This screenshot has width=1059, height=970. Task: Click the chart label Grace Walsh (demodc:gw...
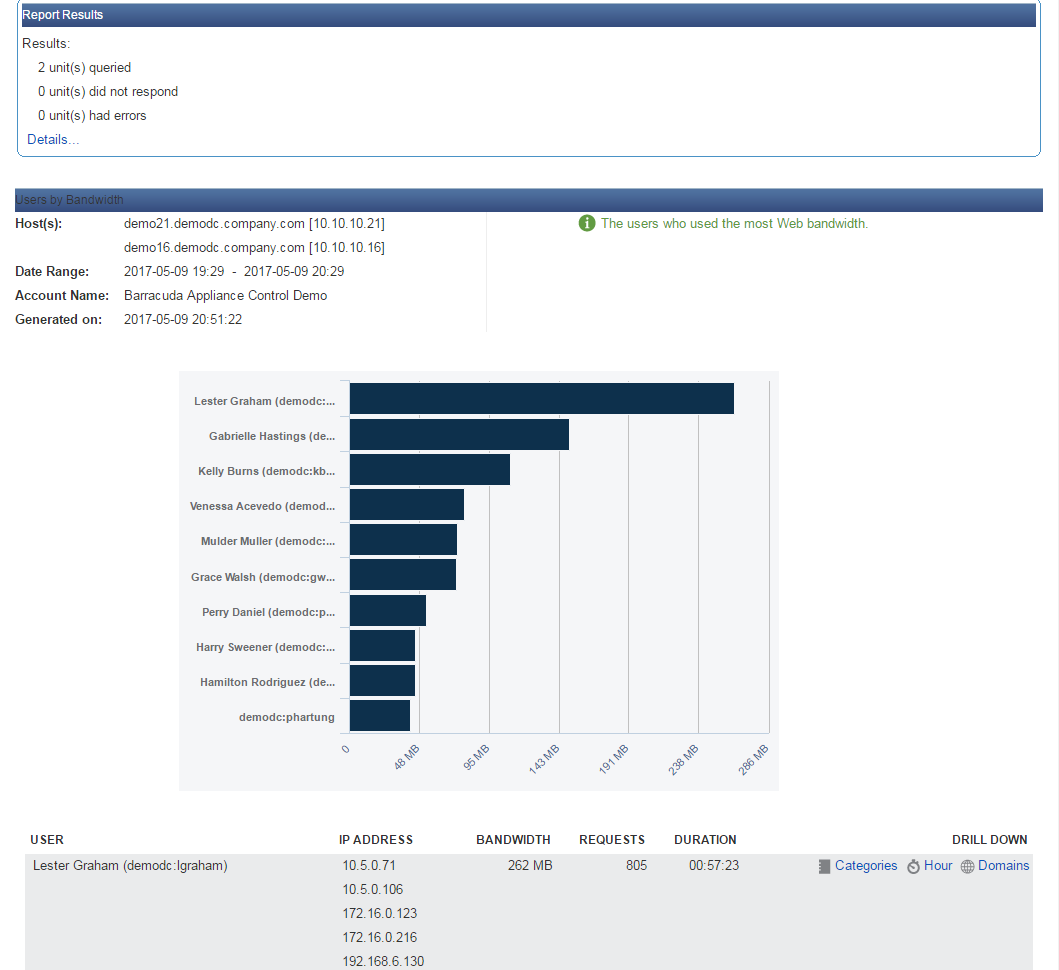pyautogui.click(x=263, y=578)
